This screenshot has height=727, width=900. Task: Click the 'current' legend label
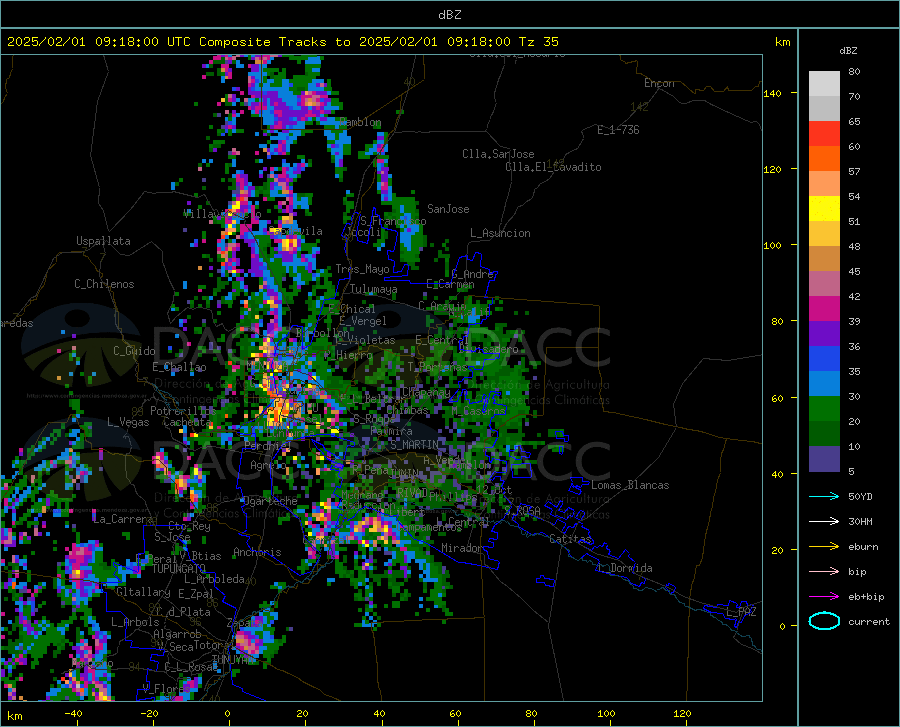[x=869, y=621]
